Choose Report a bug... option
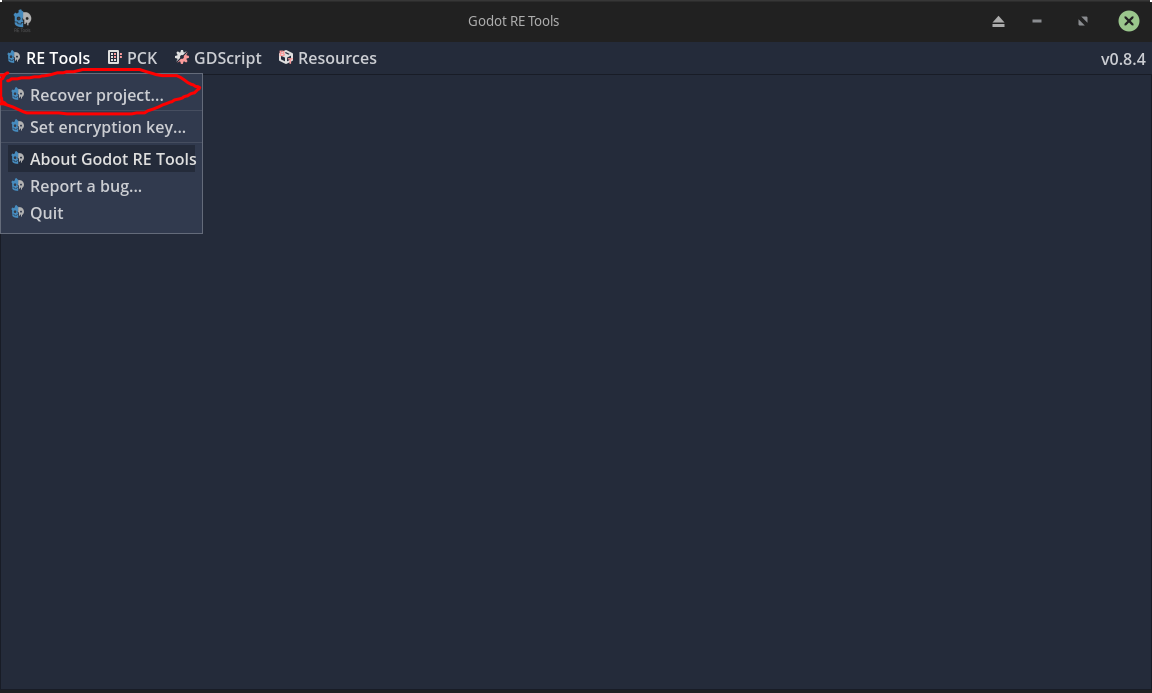The width and height of the screenshot is (1152, 693). pyautogui.click(x=101, y=186)
